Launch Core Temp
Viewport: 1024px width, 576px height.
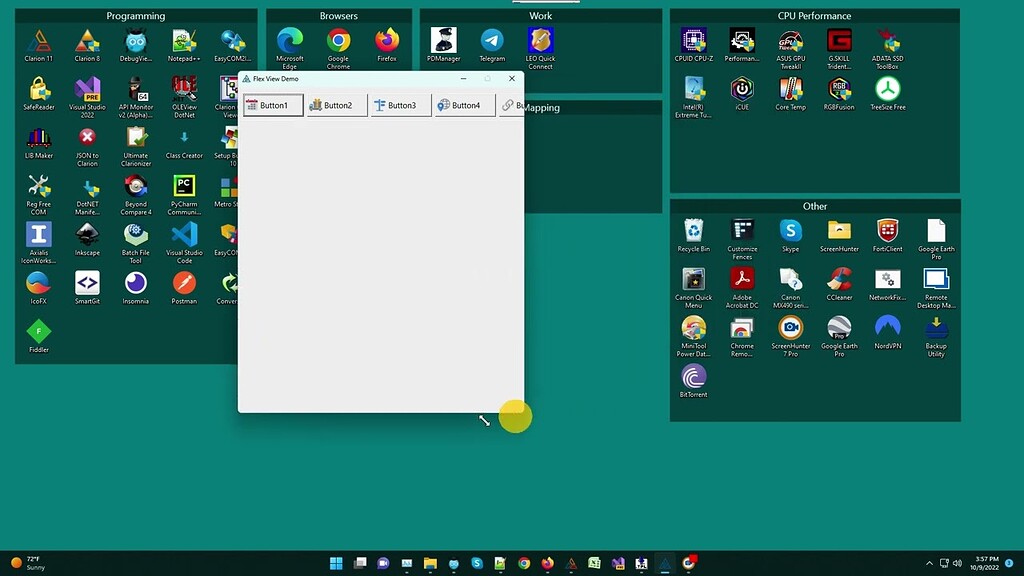[790, 90]
